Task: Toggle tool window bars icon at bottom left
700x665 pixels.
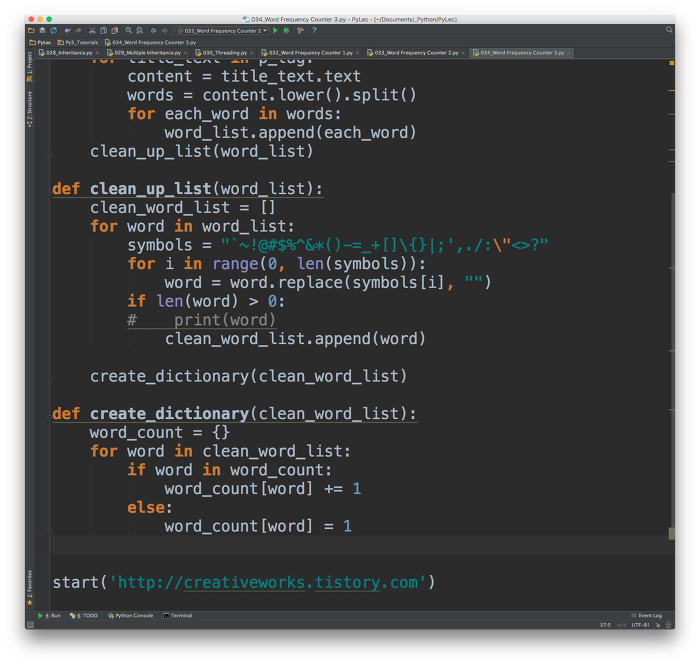Action: click(x=30, y=625)
